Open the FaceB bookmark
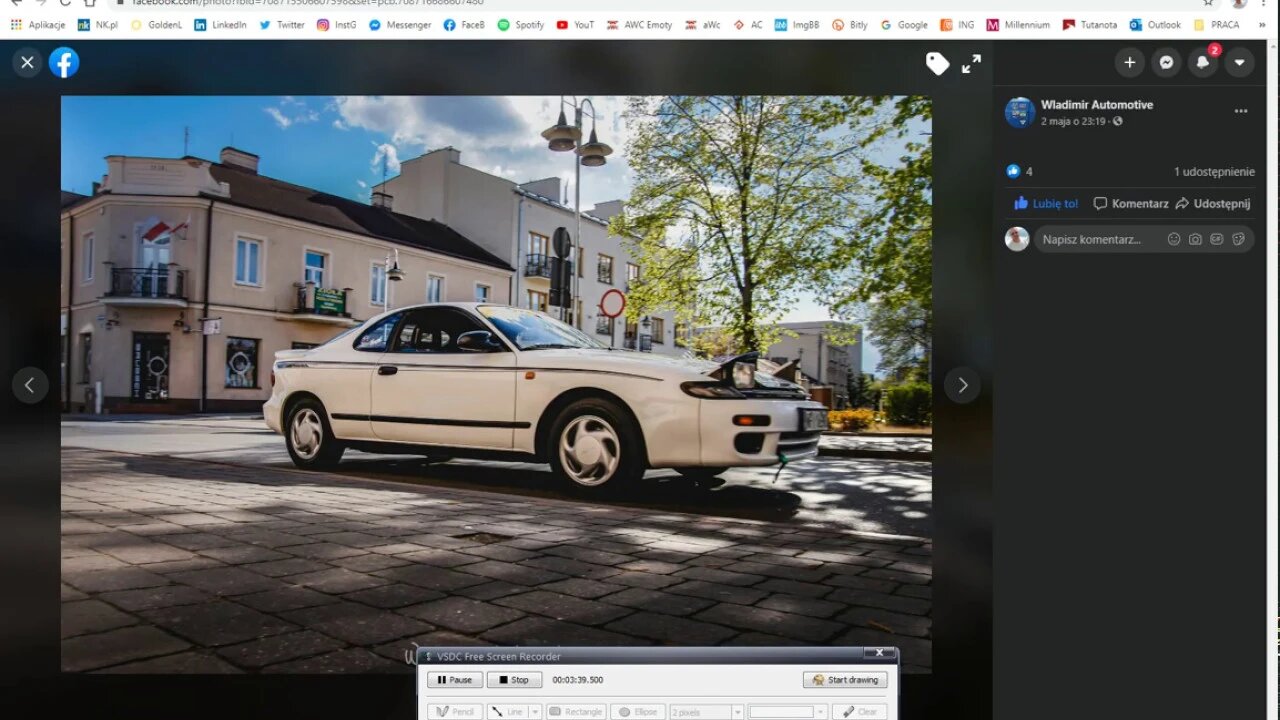The image size is (1280, 720). pyautogui.click(x=464, y=25)
